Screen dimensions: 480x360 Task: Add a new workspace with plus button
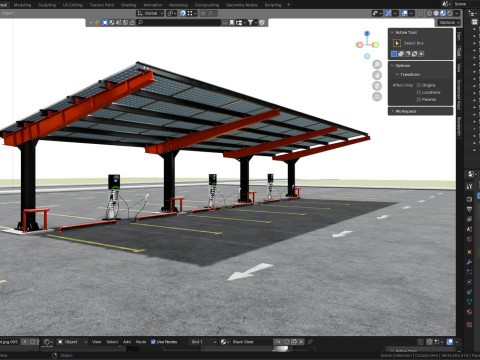point(289,5)
